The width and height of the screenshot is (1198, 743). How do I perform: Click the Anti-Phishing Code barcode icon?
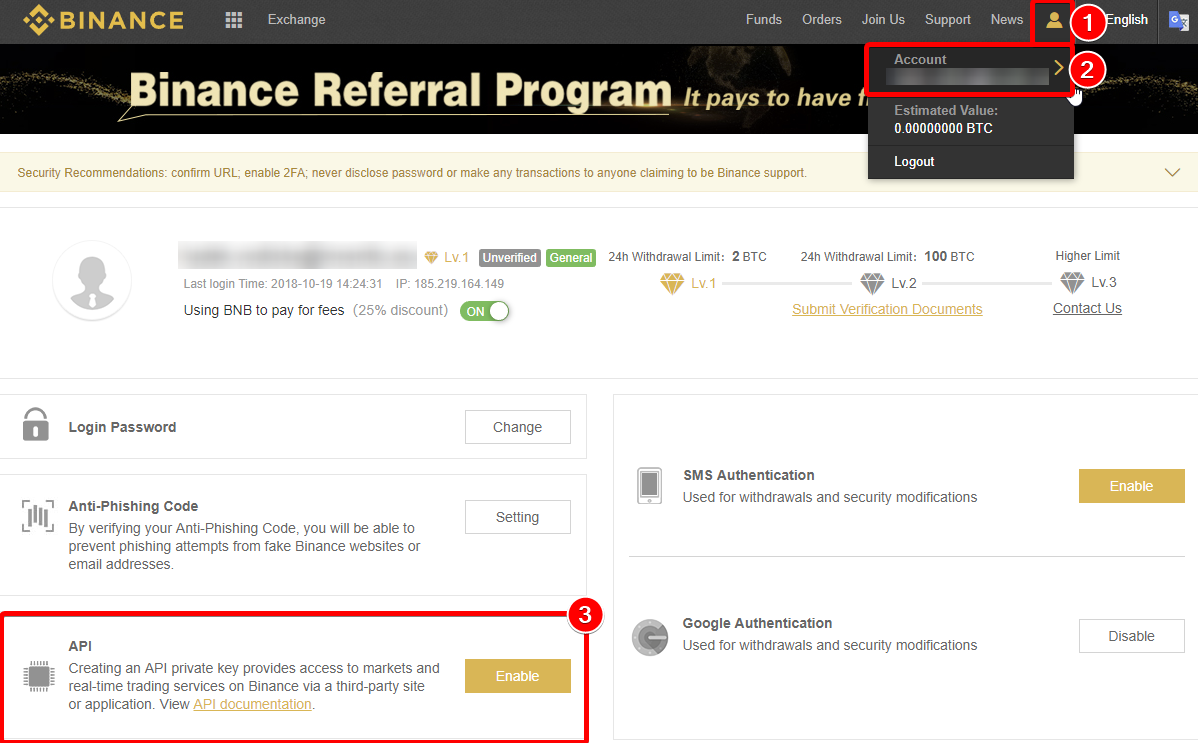tap(38, 516)
